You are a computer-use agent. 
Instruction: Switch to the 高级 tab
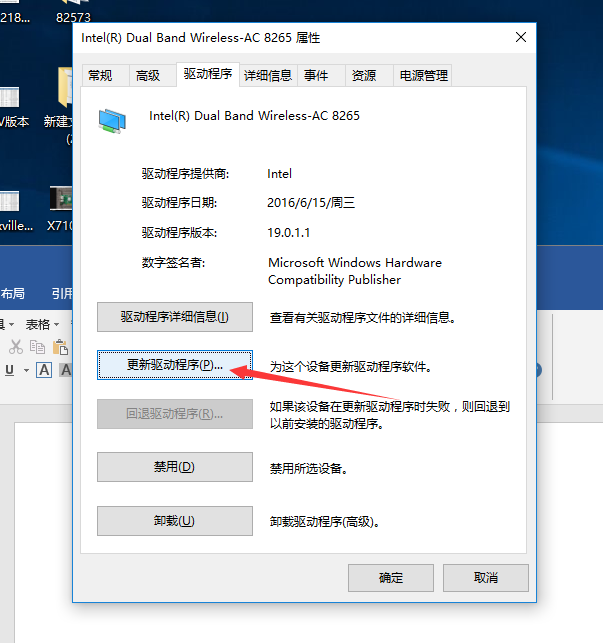tap(148, 75)
